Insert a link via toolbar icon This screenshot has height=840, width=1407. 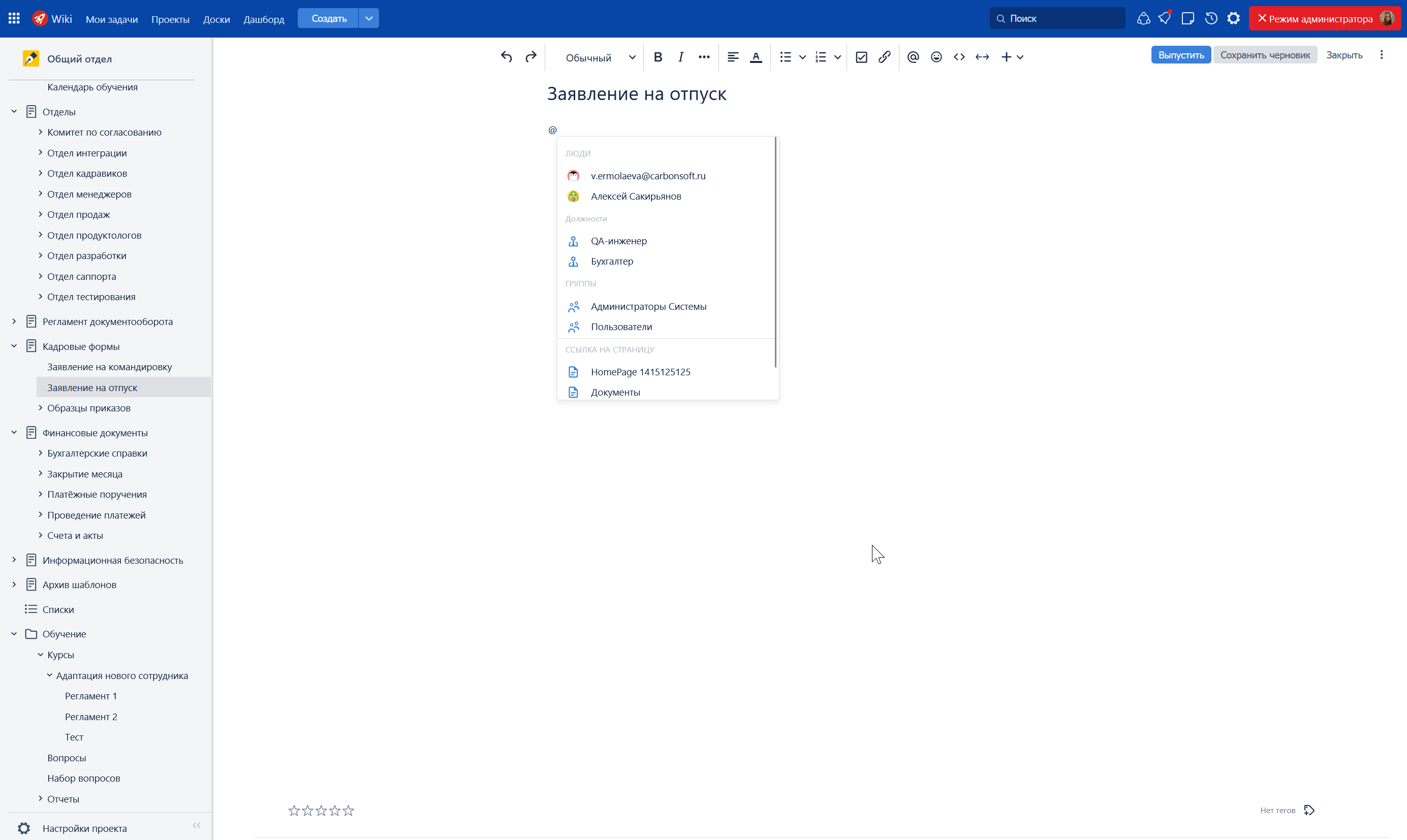click(885, 56)
